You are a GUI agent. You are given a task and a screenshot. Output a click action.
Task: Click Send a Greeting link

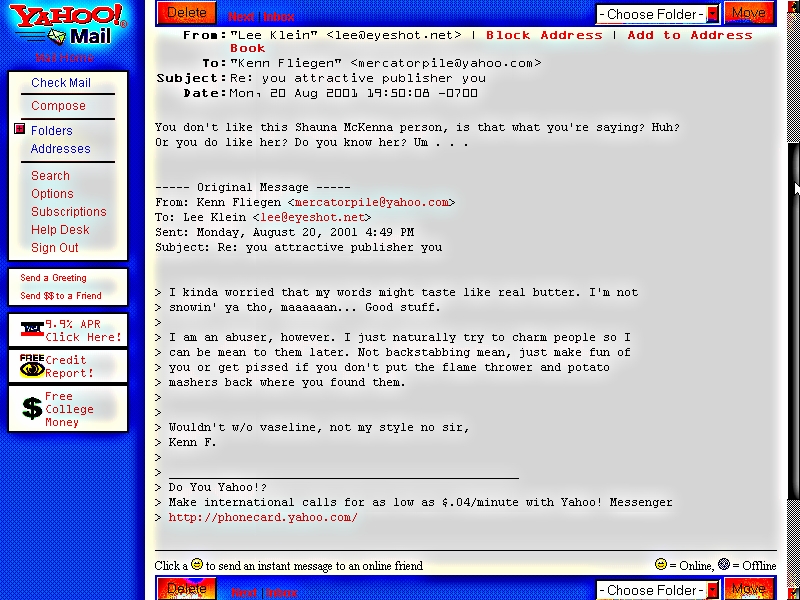coord(53,278)
